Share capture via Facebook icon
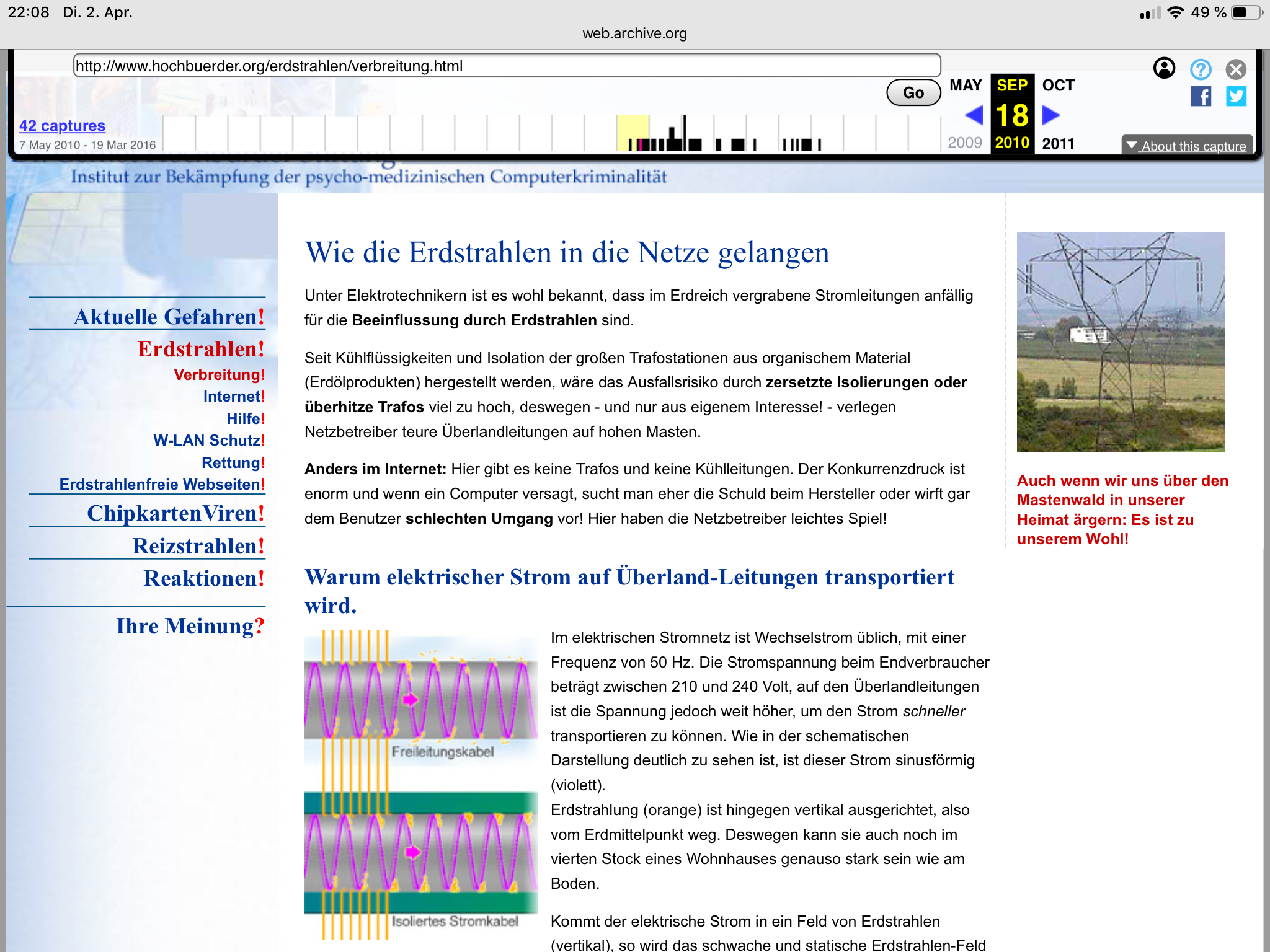Image resolution: width=1270 pixels, height=952 pixels. point(1201,96)
